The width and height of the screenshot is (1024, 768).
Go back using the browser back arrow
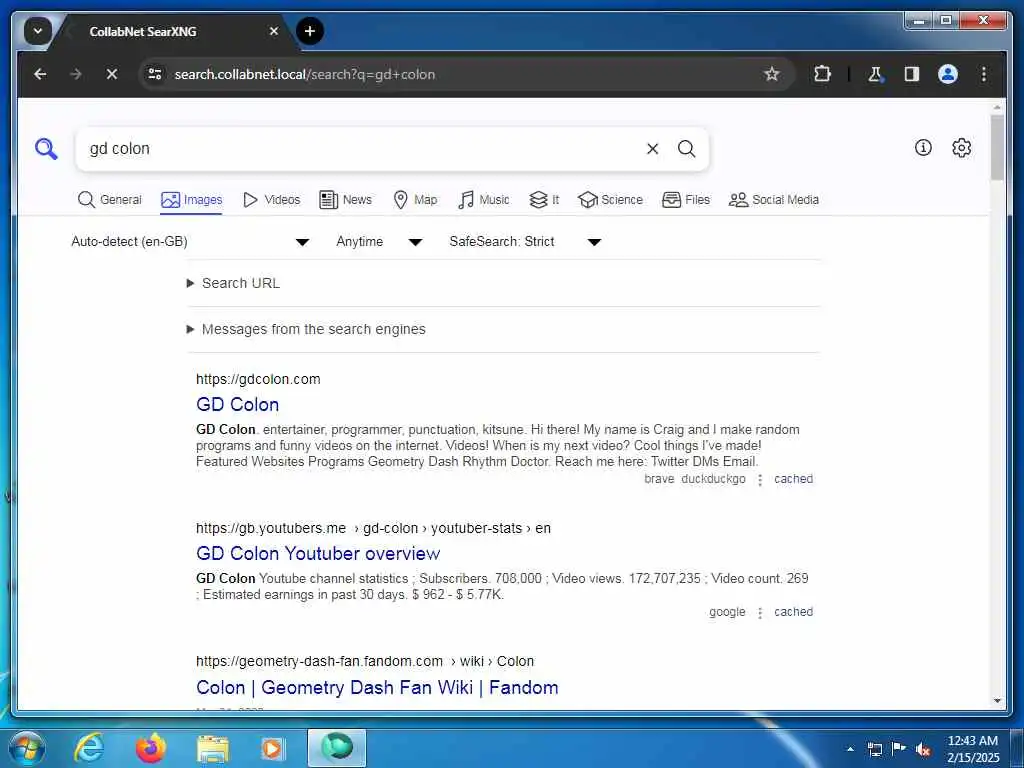[40, 74]
